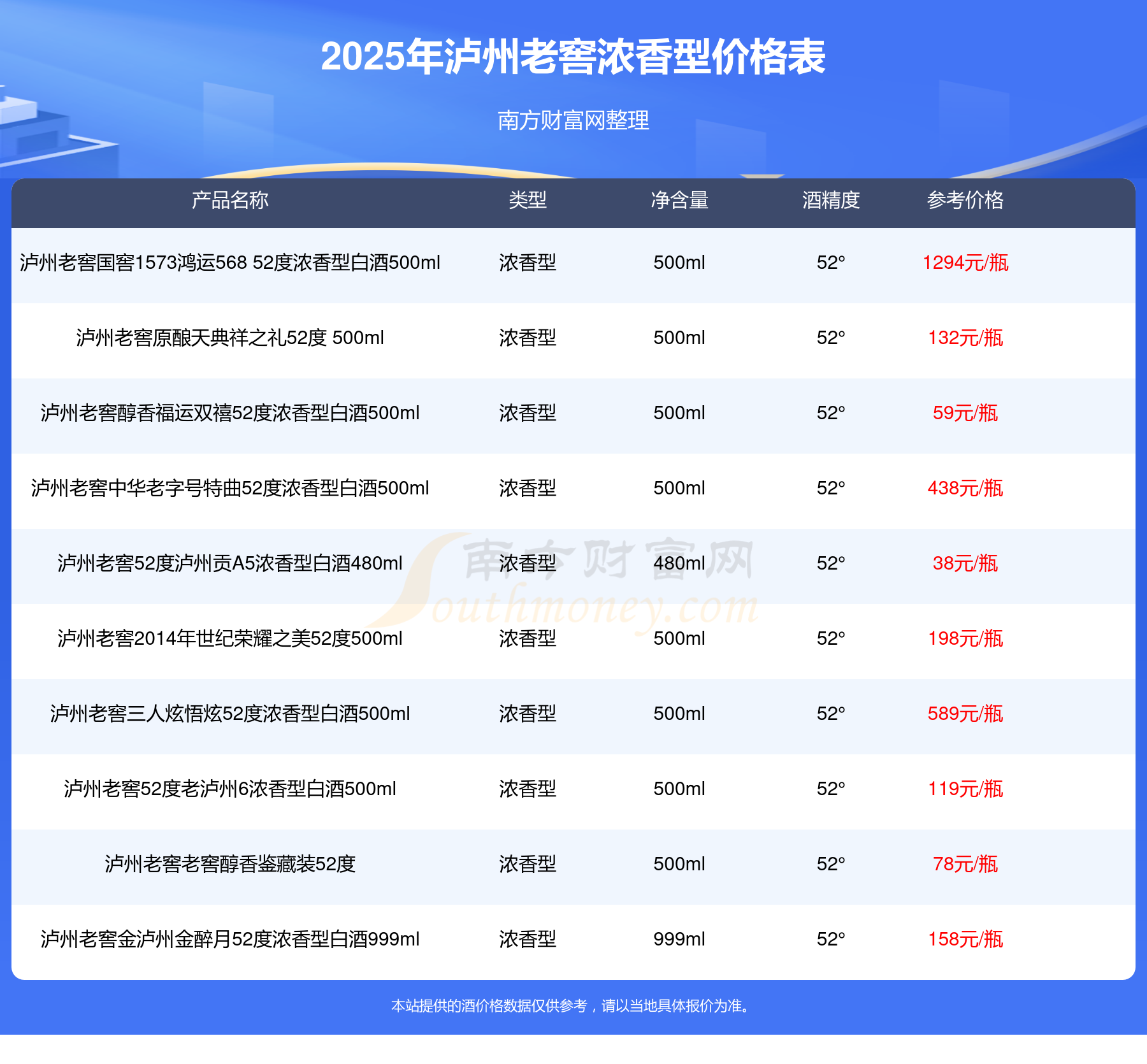Select the 酒精度 column header

[831, 200]
